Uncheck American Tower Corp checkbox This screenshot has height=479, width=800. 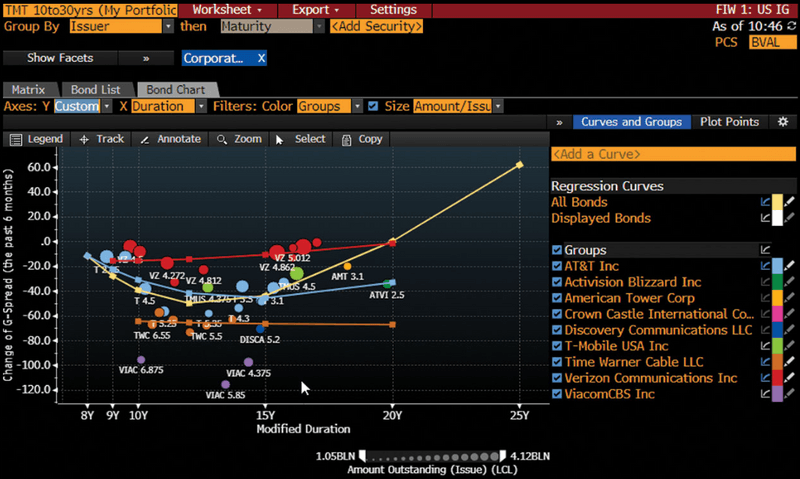coord(557,298)
